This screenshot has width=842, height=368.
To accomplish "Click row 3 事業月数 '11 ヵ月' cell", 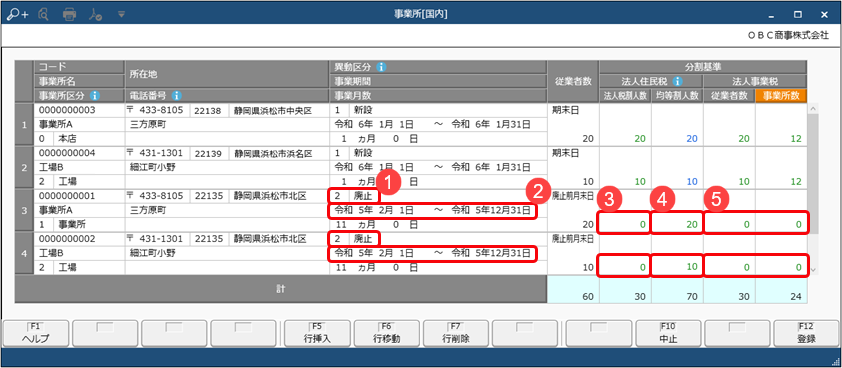I will pos(438,224).
